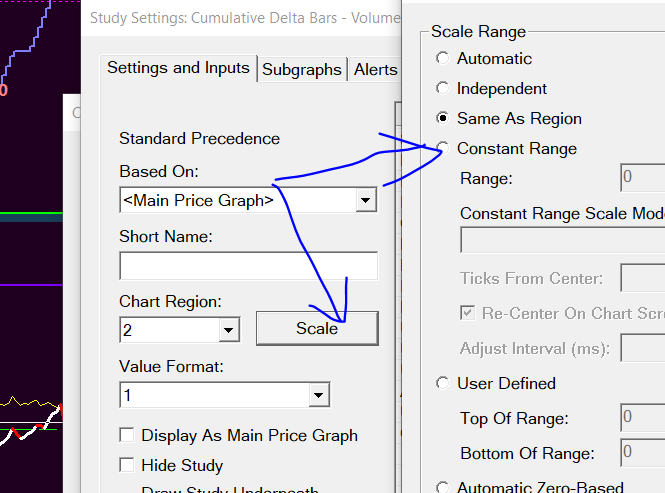Image resolution: width=665 pixels, height=493 pixels.
Task: Click the Scale button
Action: point(317,328)
